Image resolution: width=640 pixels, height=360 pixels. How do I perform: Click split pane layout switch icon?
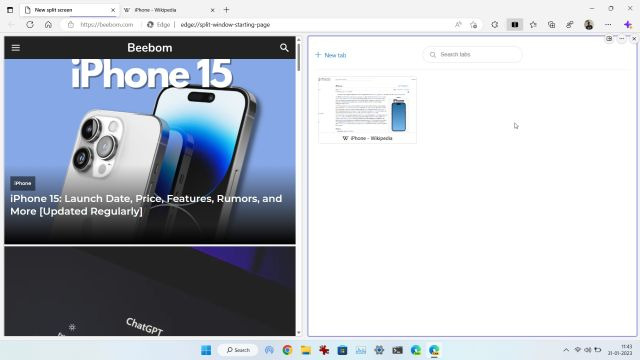(609, 38)
